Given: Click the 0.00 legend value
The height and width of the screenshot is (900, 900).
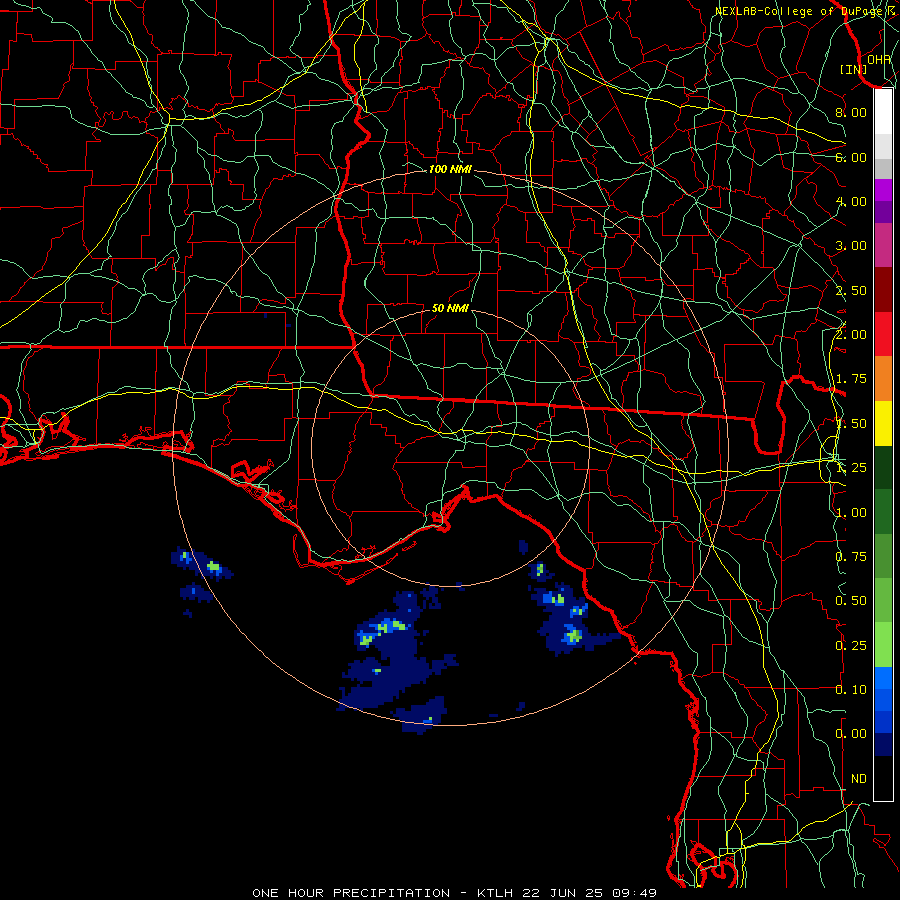Looking at the screenshot, I should (851, 734).
